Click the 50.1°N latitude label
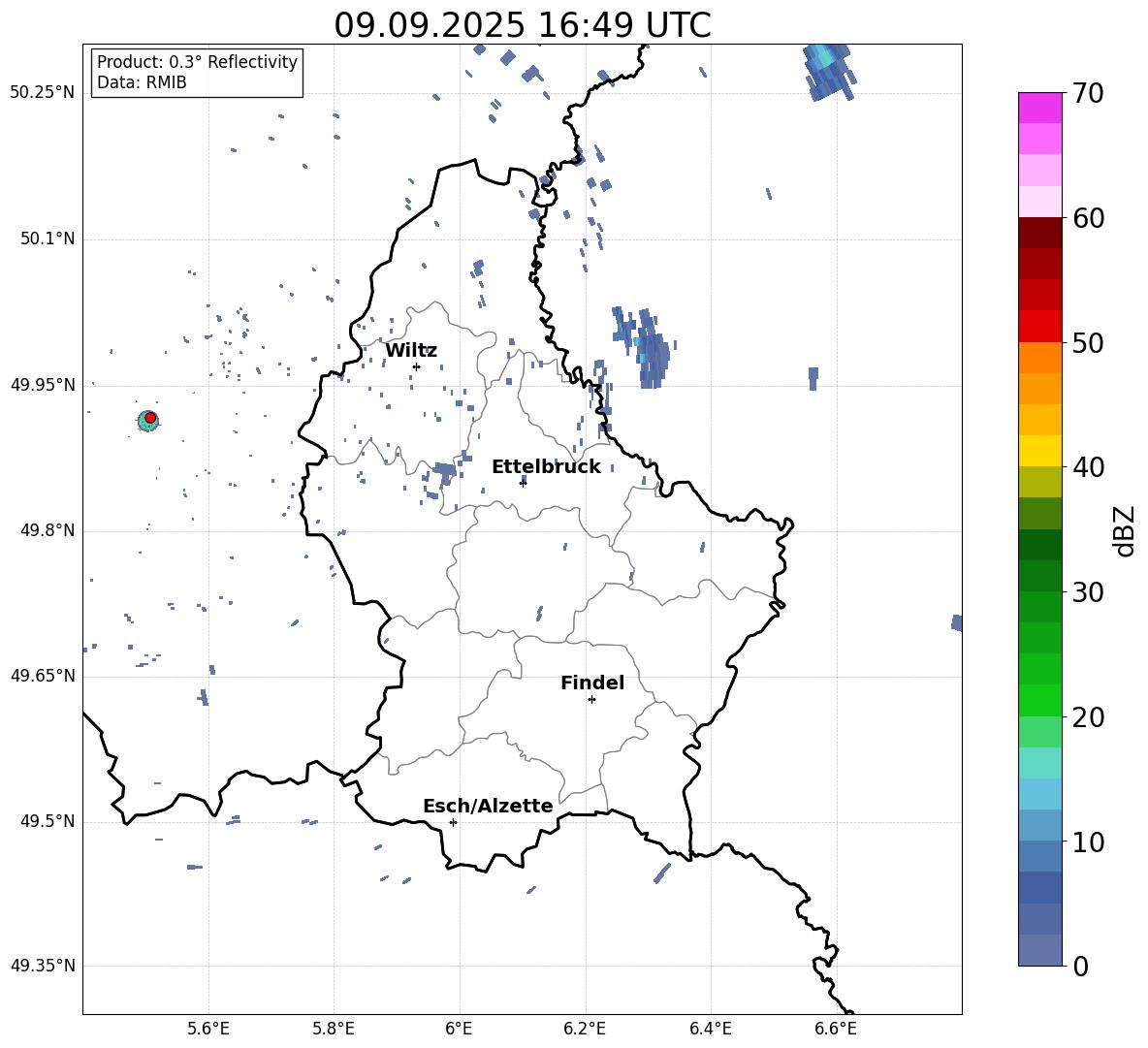Image resolution: width=1148 pixels, height=1048 pixels. [48, 238]
